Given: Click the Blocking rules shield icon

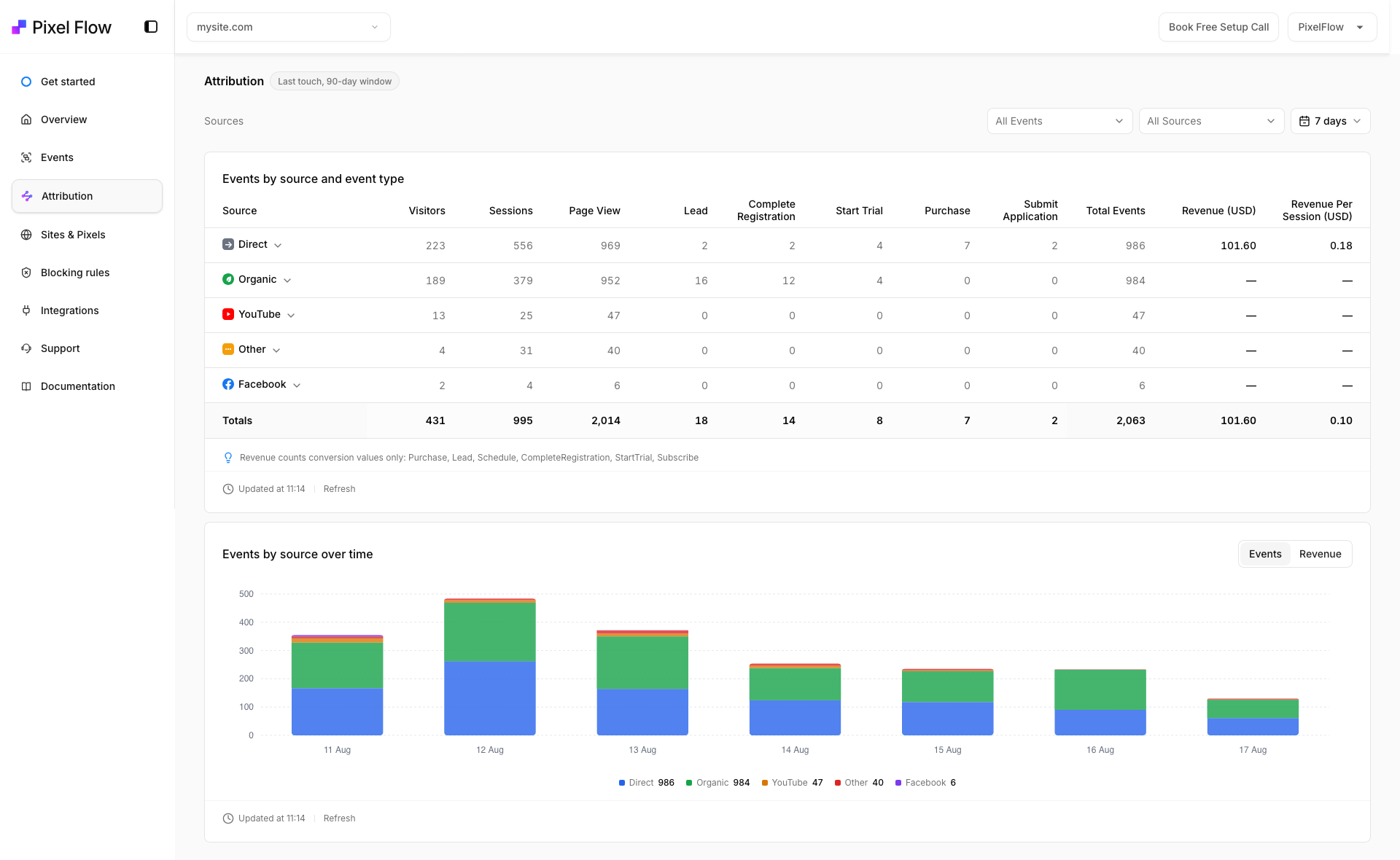Looking at the screenshot, I should coord(26,273).
